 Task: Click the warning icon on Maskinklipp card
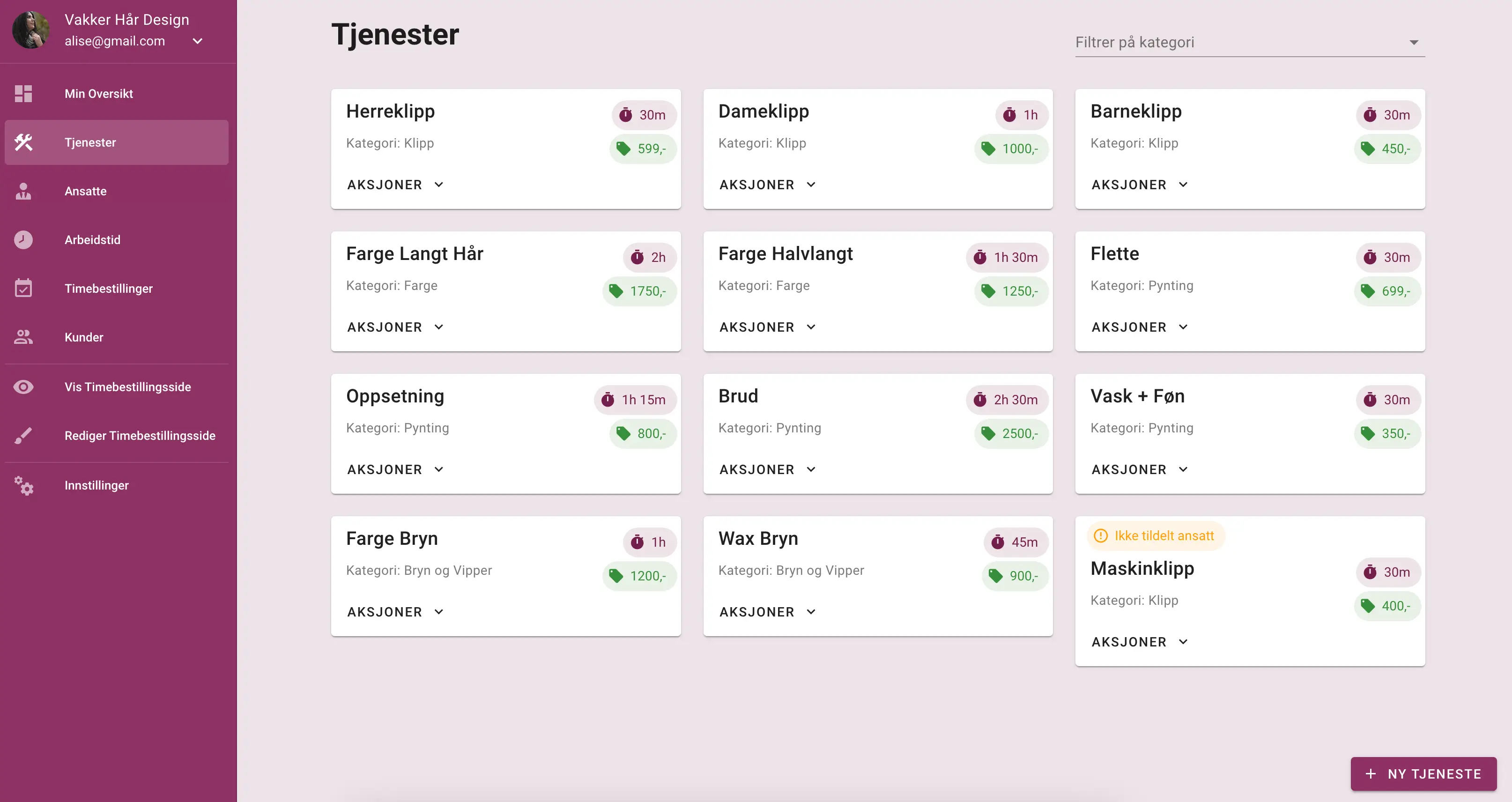pyautogui.click(x=1101, y=536)
